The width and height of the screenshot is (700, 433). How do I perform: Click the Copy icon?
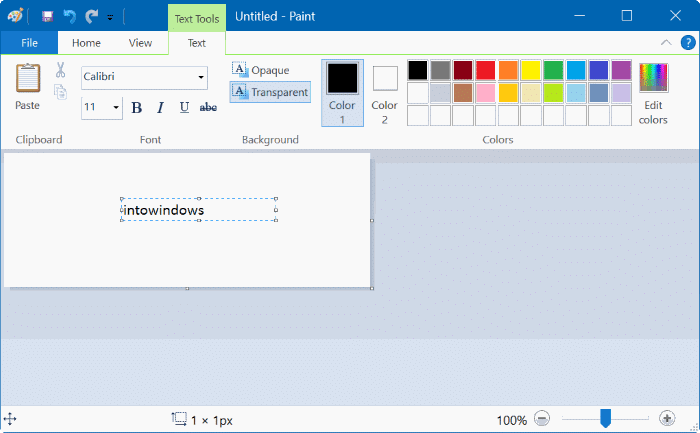click(61, 92)
